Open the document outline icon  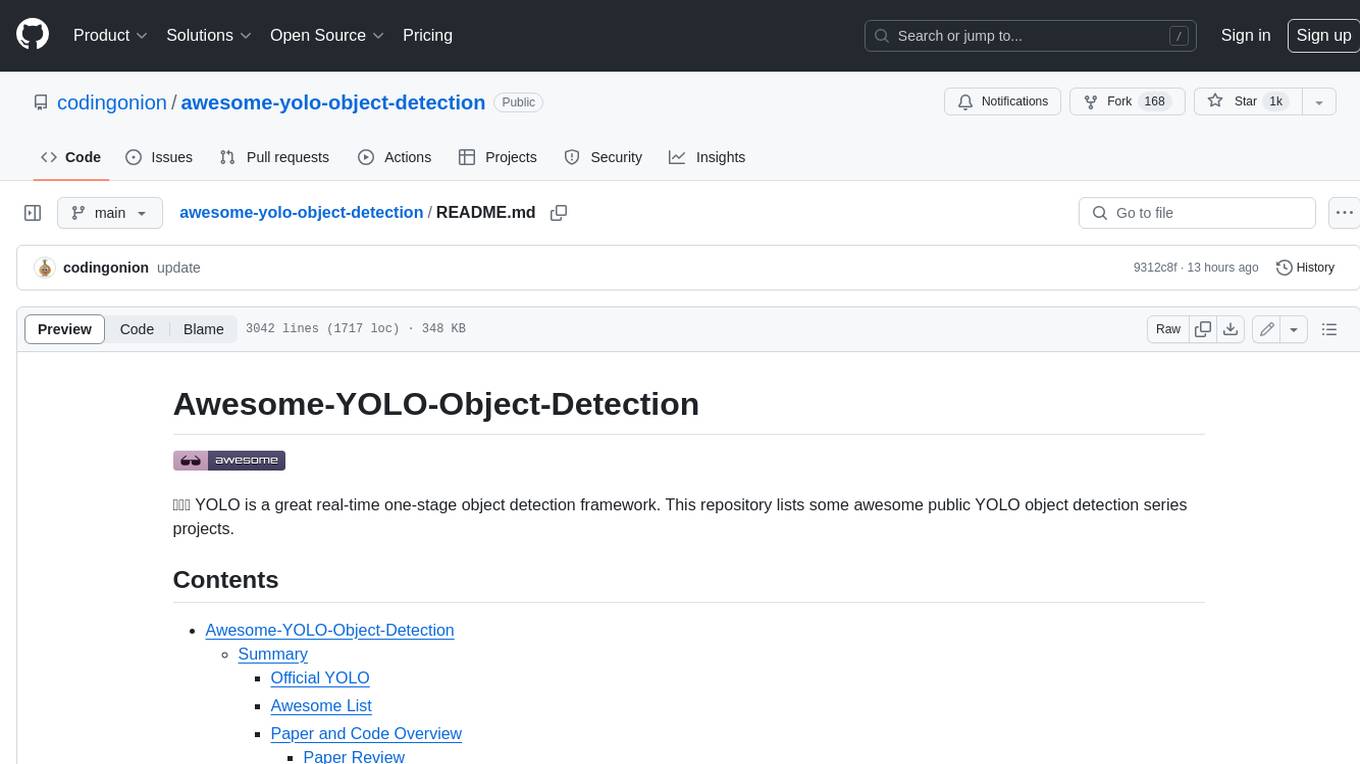point(1329,329)
